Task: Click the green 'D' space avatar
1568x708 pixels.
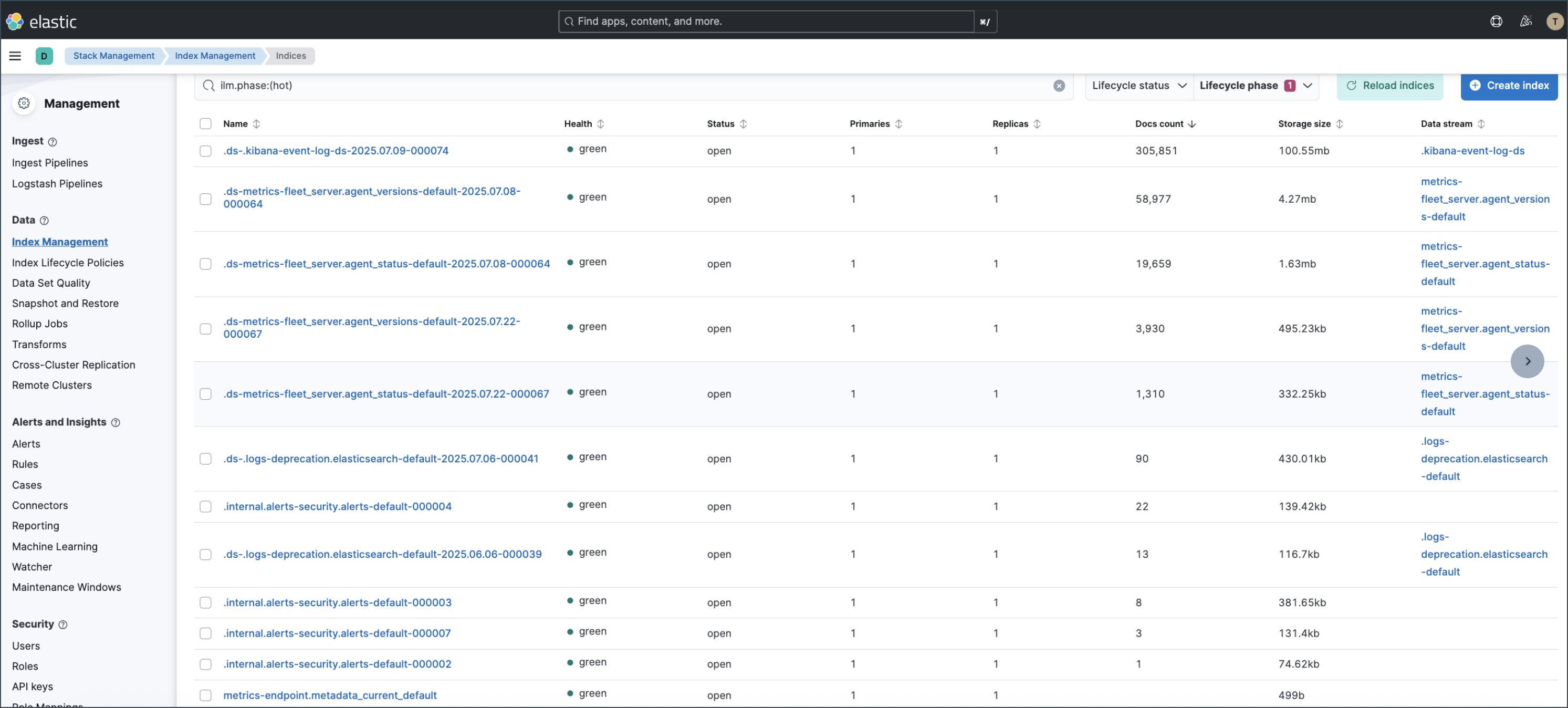Action: (x=44, y=55)
